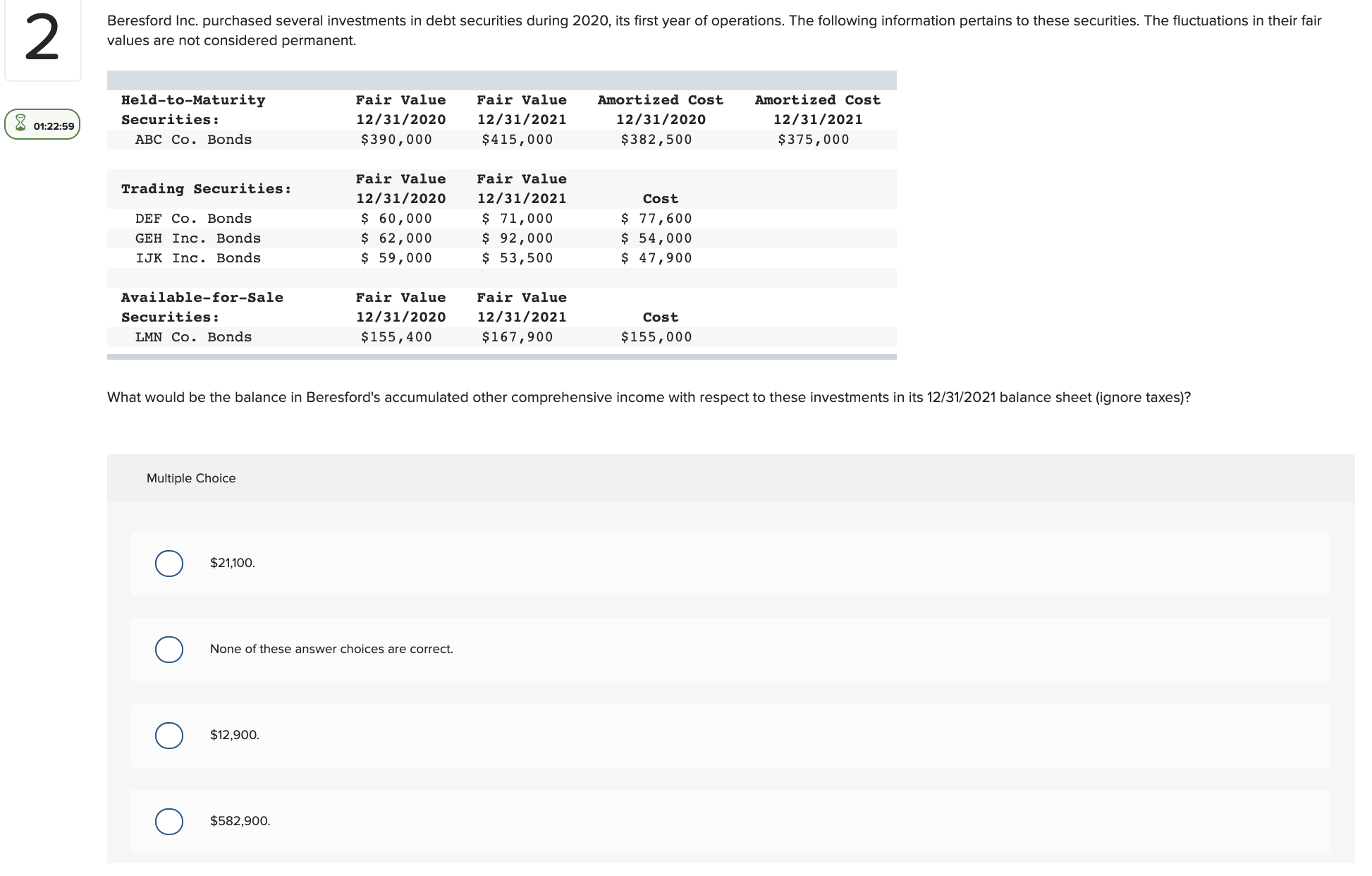Click the Held-to-Maturity Securities heading
Screen dimensions: 1372x876
pyautogui.click(x=192, y=110)
